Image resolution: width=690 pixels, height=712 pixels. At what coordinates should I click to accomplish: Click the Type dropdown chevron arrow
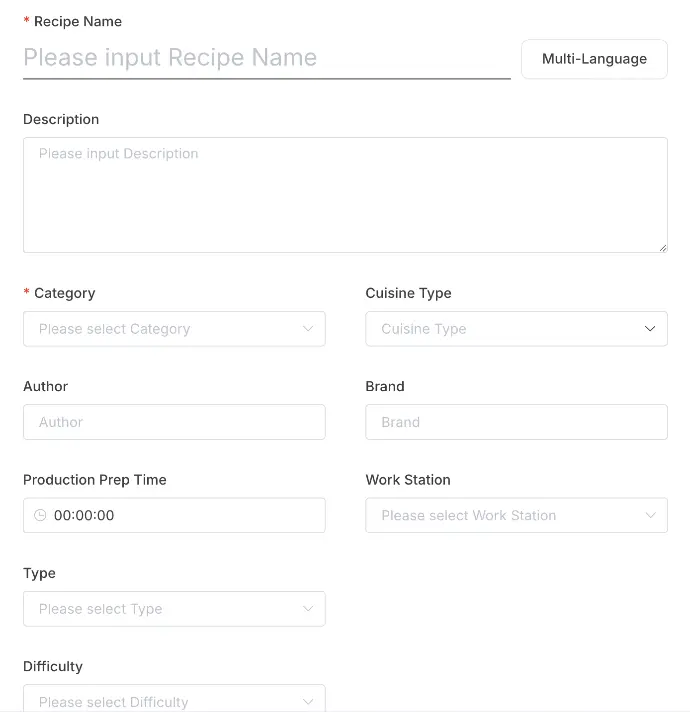308,609
